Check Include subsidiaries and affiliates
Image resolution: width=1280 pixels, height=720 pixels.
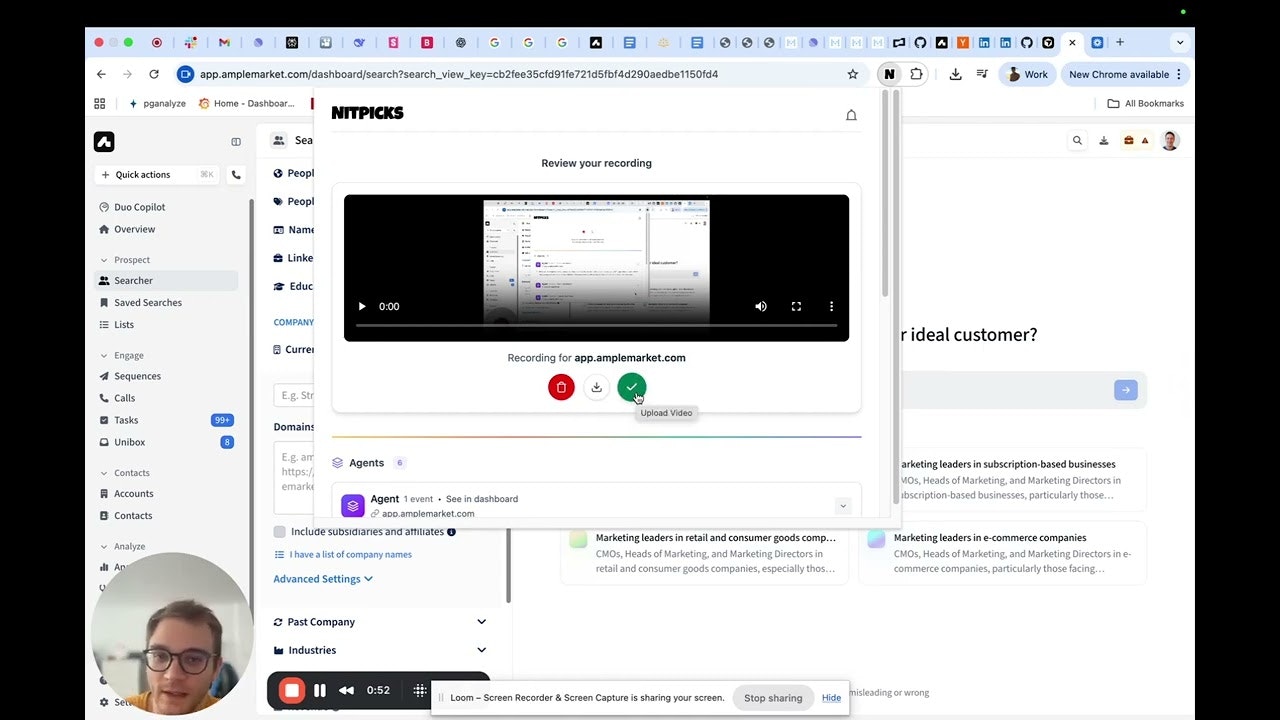point(280,532)
